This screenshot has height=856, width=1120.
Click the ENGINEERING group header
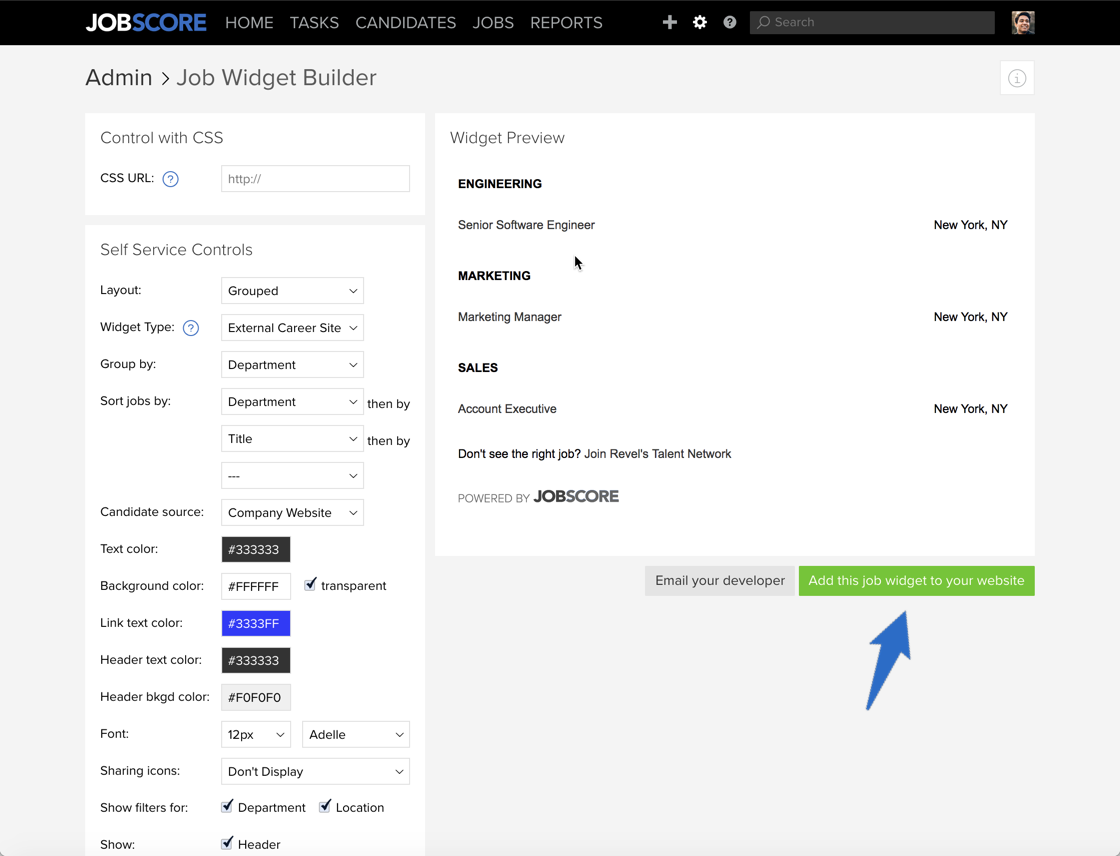500,184
